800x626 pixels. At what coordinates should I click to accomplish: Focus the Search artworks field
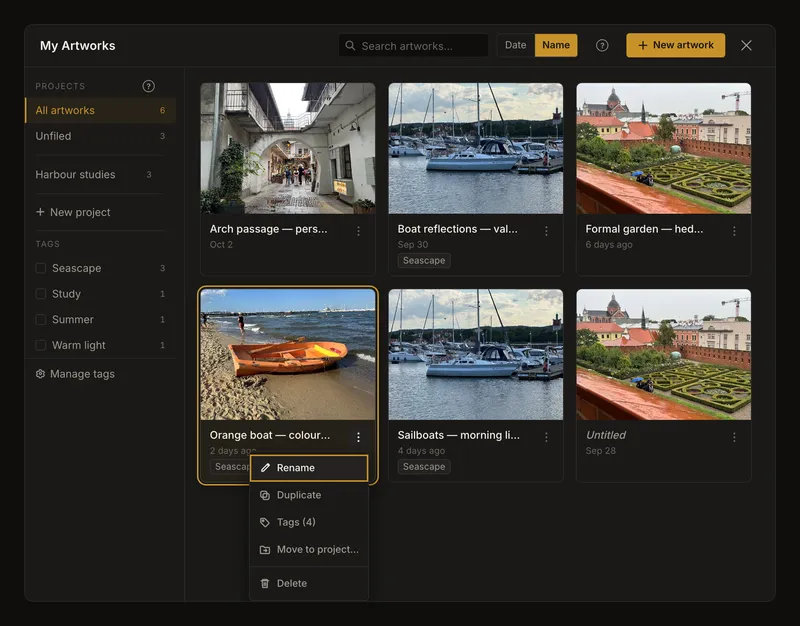click(413, 45)
